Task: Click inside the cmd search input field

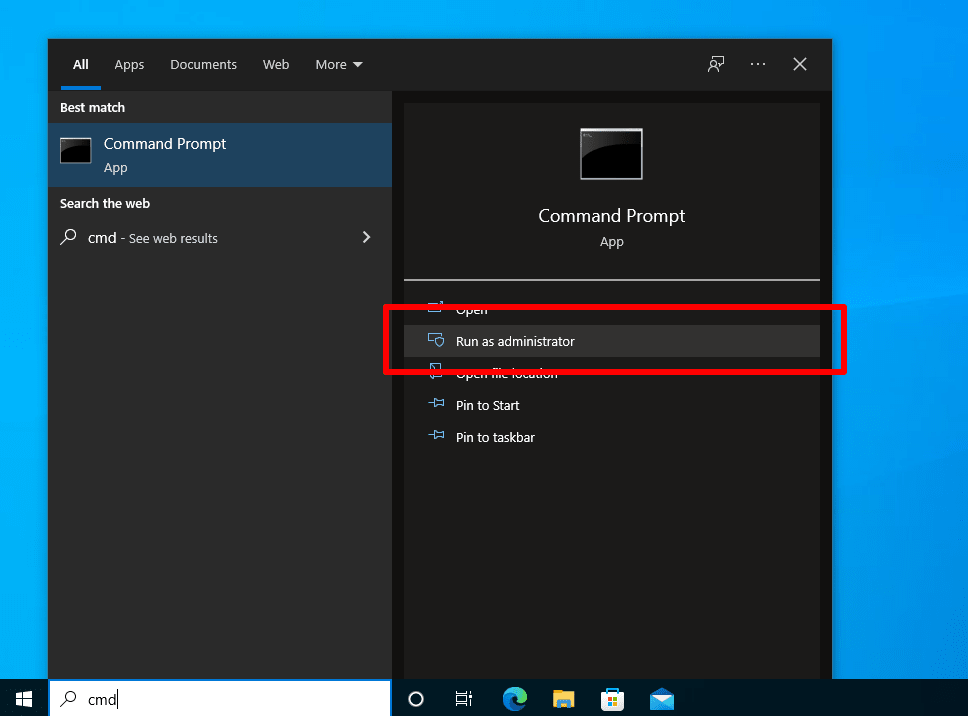Action: pyautogui.click(x=220, y=699)
